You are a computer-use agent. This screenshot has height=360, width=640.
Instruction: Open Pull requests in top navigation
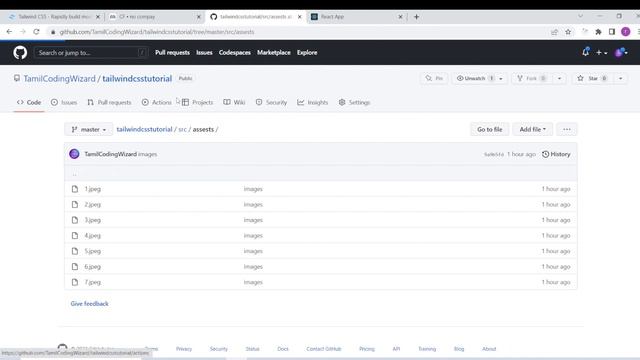(172, 53)
